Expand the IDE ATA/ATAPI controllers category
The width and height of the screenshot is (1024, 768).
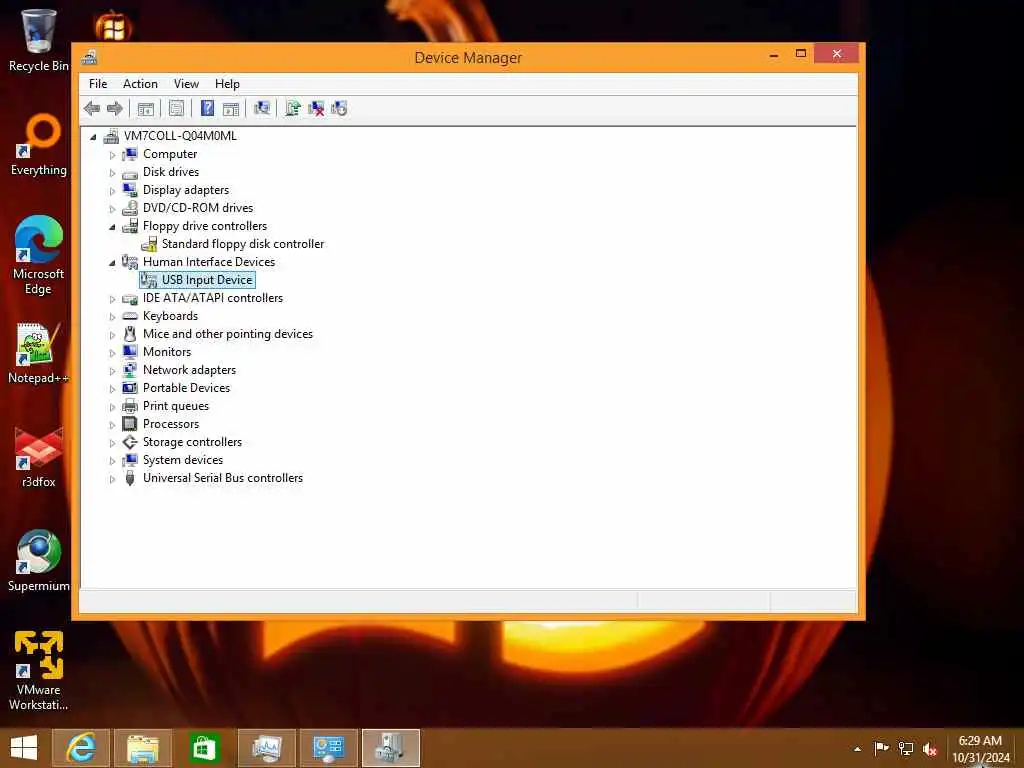pyautogui.click(x=112, y=299)
